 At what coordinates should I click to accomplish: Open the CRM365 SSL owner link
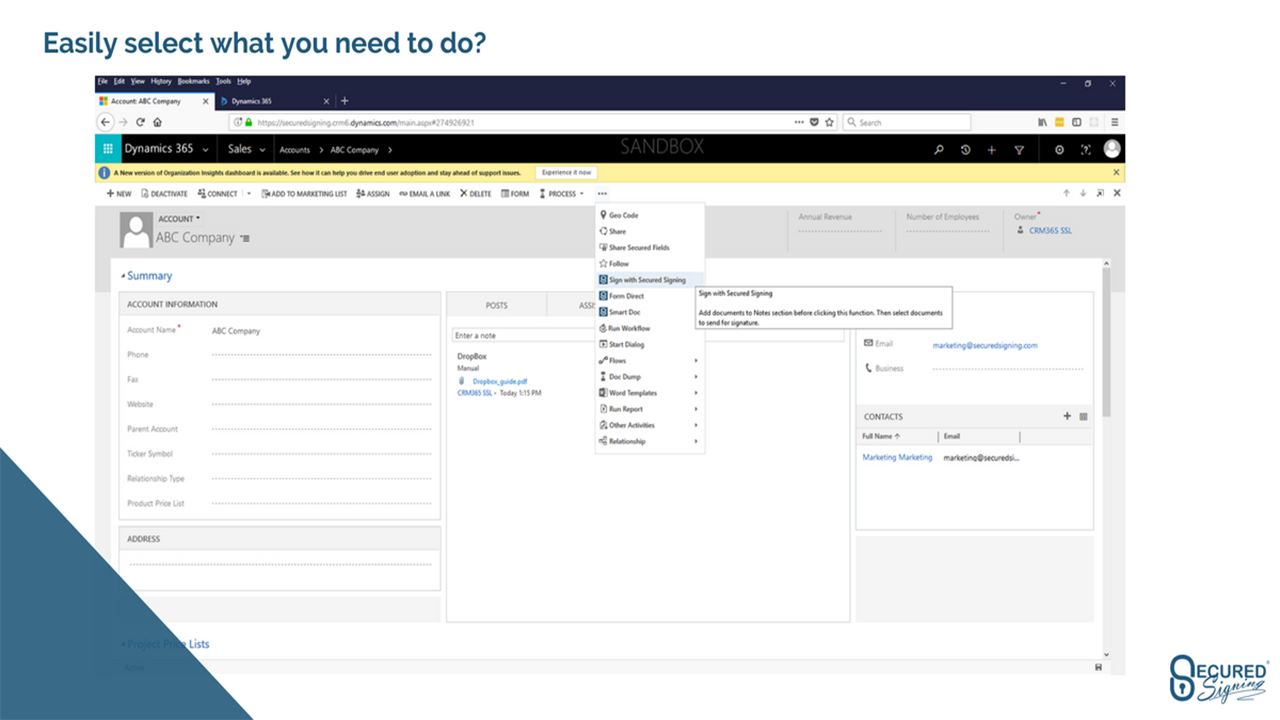[1050, 230]
